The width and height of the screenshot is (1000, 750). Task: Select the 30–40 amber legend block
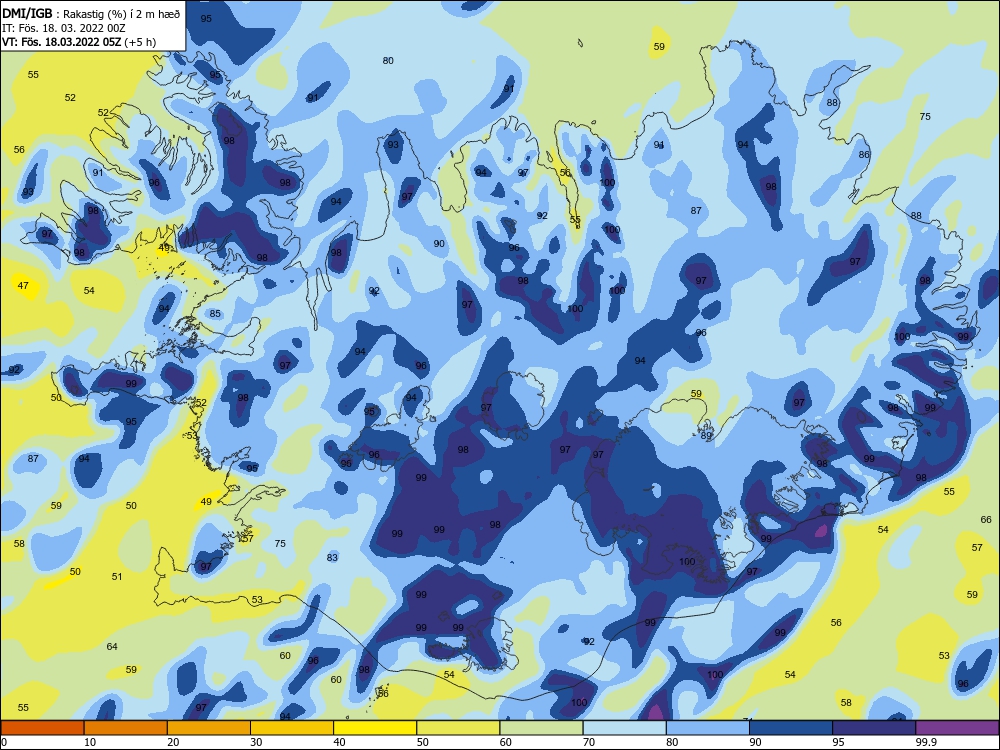tap(292, 728)
